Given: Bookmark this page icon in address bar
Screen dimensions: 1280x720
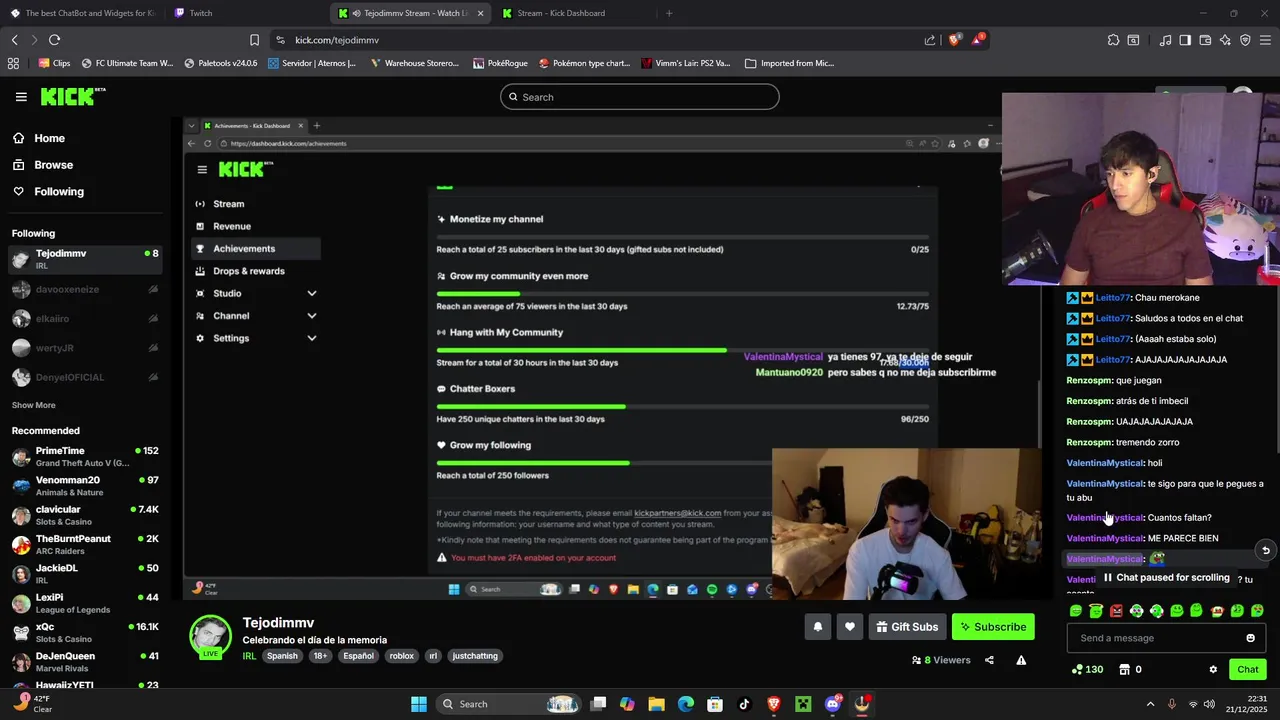Looking at the screenshot, I should point(254,40).
